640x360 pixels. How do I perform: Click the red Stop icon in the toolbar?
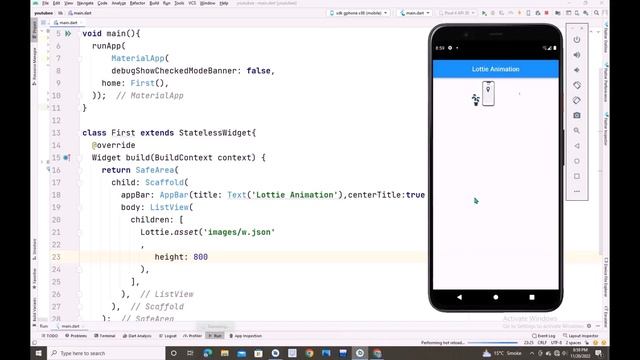click(547, 13)
